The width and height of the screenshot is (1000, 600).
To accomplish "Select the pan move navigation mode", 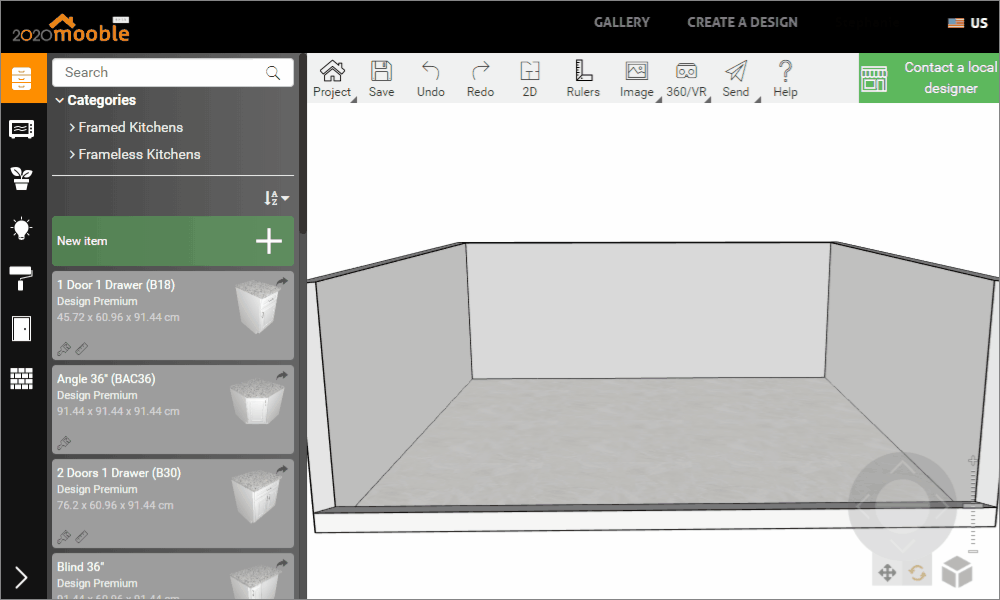I will click(x=887, y=573).
